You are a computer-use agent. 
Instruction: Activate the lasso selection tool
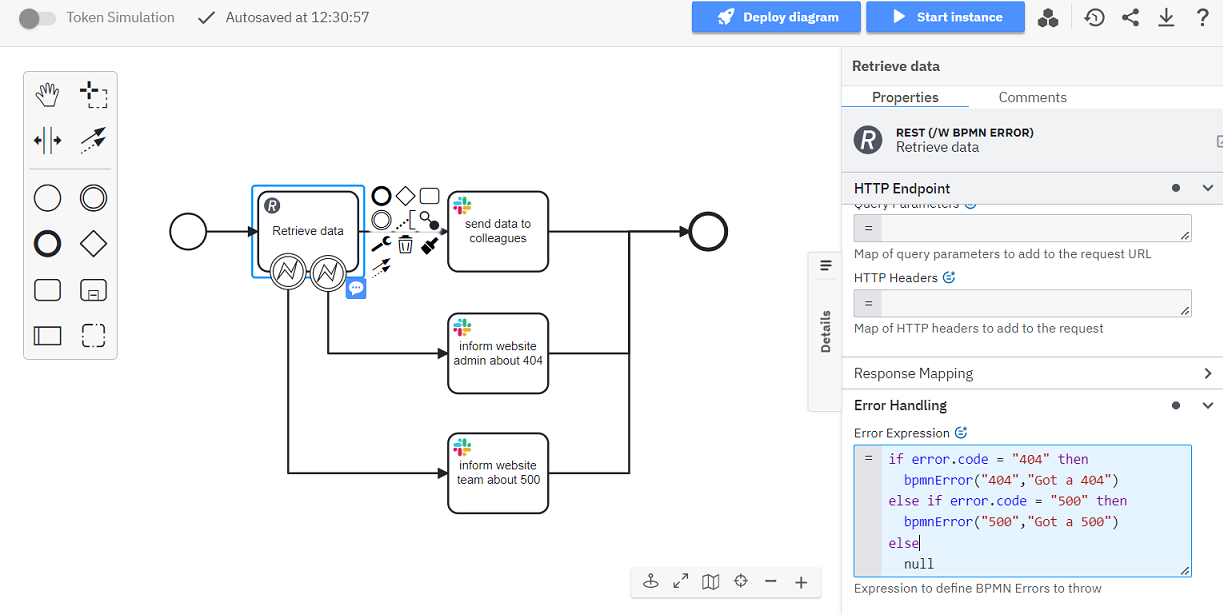pos(94,96)
